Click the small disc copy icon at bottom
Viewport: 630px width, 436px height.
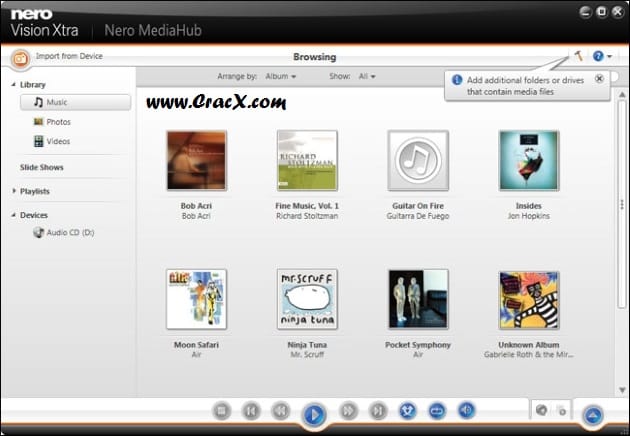pos(561,411)
